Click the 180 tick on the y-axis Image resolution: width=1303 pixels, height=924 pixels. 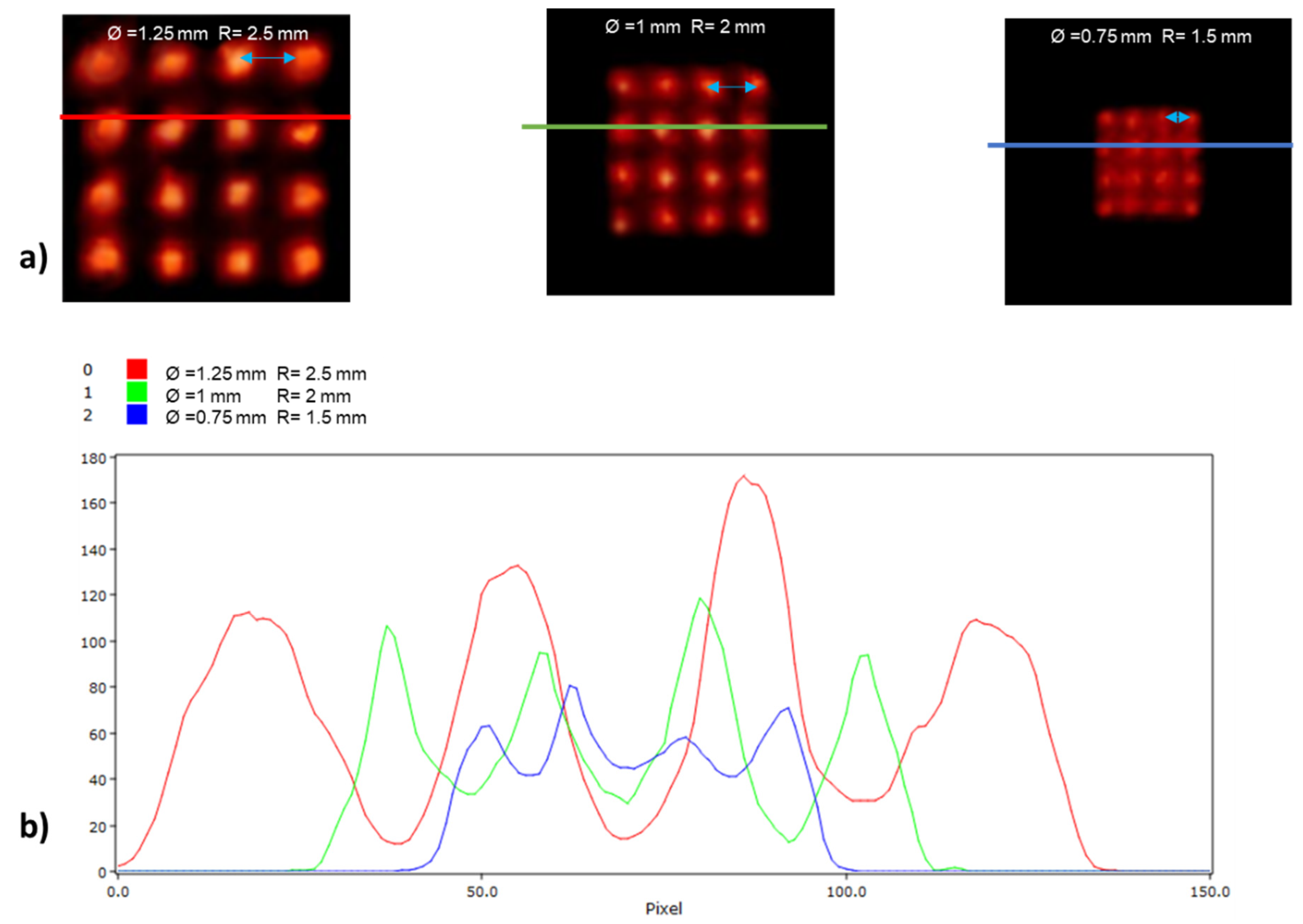[x=94, y=458]
